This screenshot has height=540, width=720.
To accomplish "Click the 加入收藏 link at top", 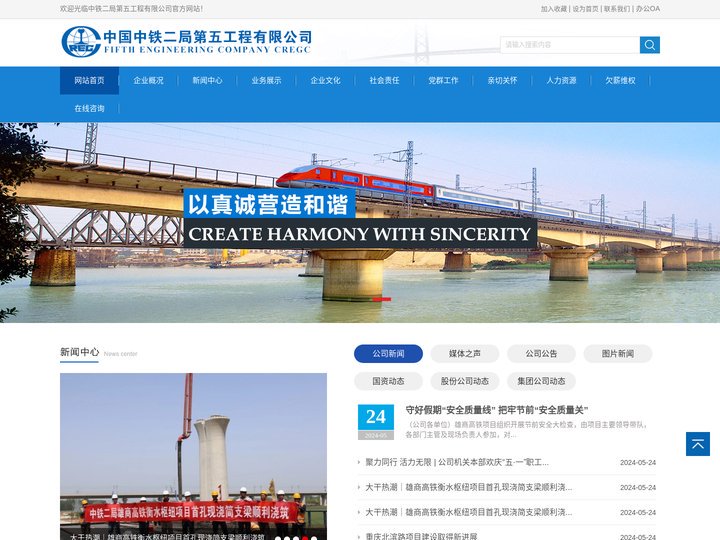I will point(553,9).
